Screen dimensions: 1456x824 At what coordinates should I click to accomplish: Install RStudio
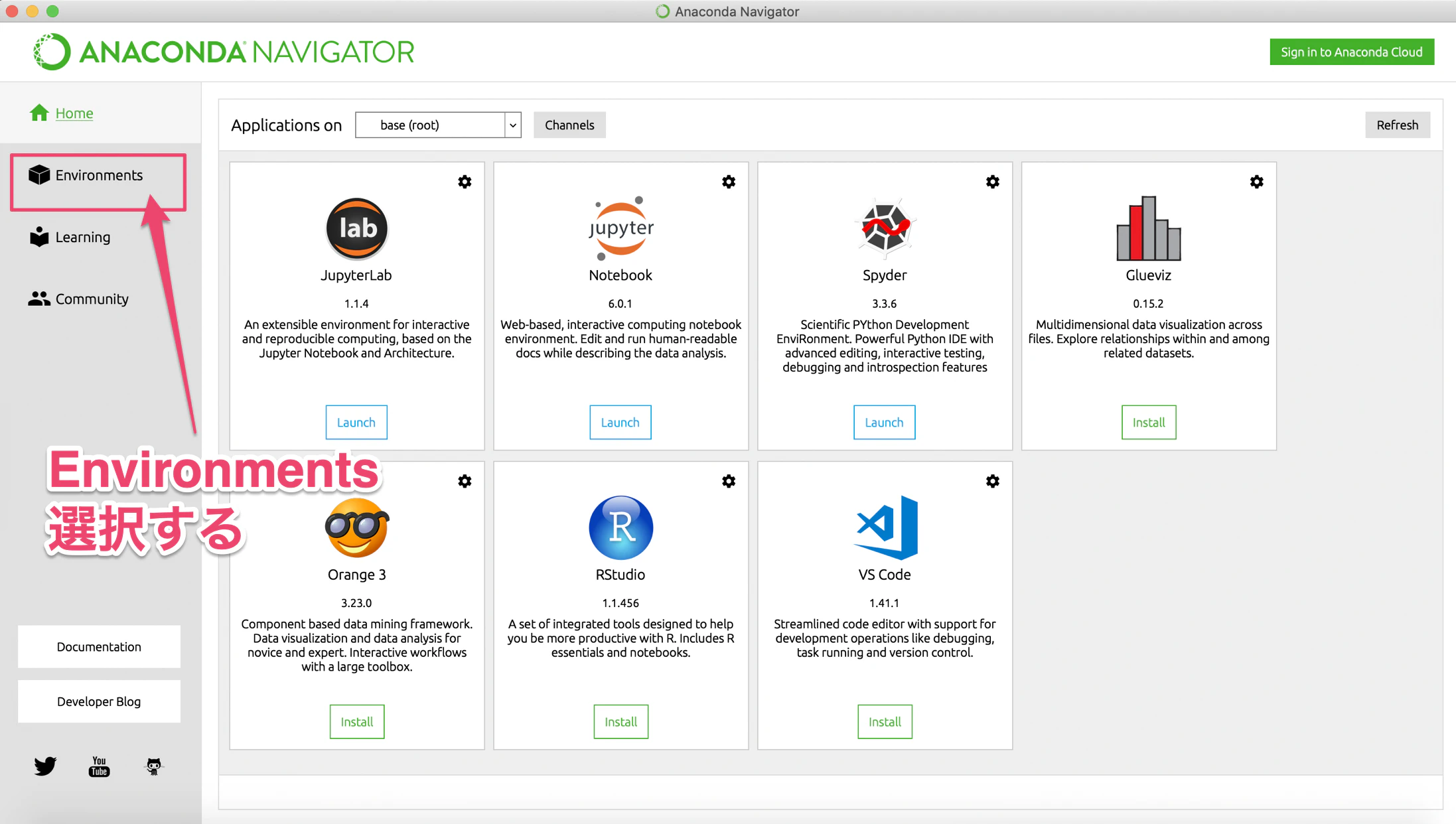tap(621, 721)
